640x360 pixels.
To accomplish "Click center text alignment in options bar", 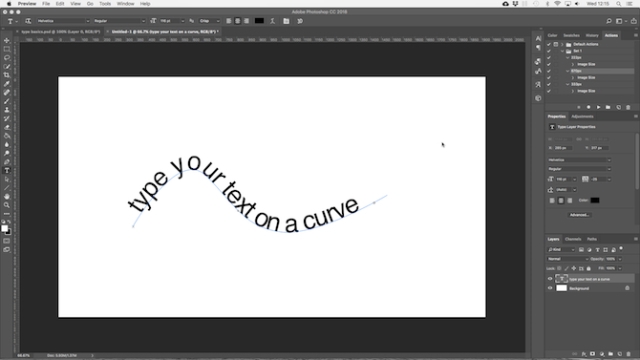I will point(238,21).
